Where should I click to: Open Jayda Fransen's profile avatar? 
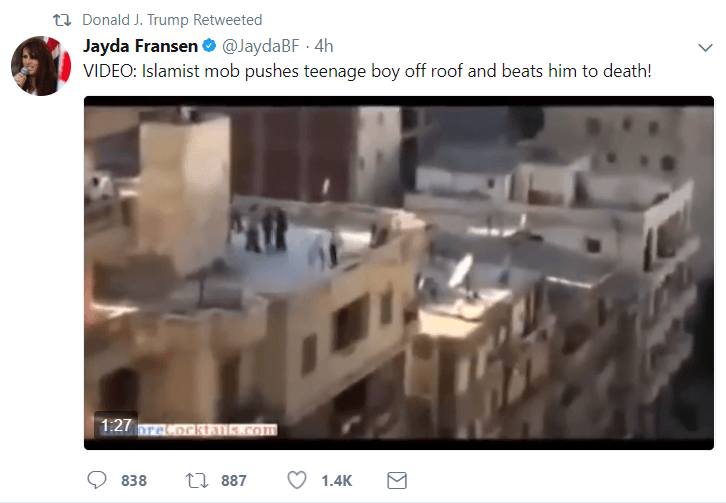41,66
